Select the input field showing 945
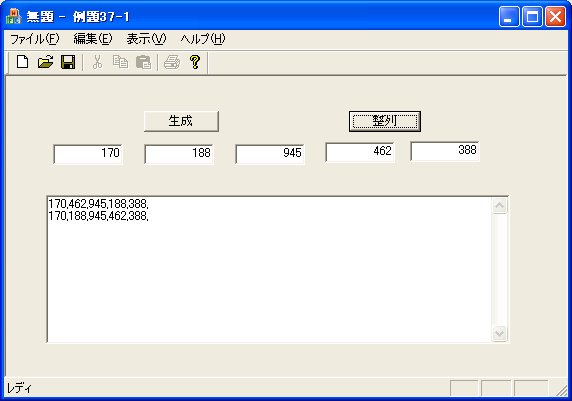 tap(270, 154)
